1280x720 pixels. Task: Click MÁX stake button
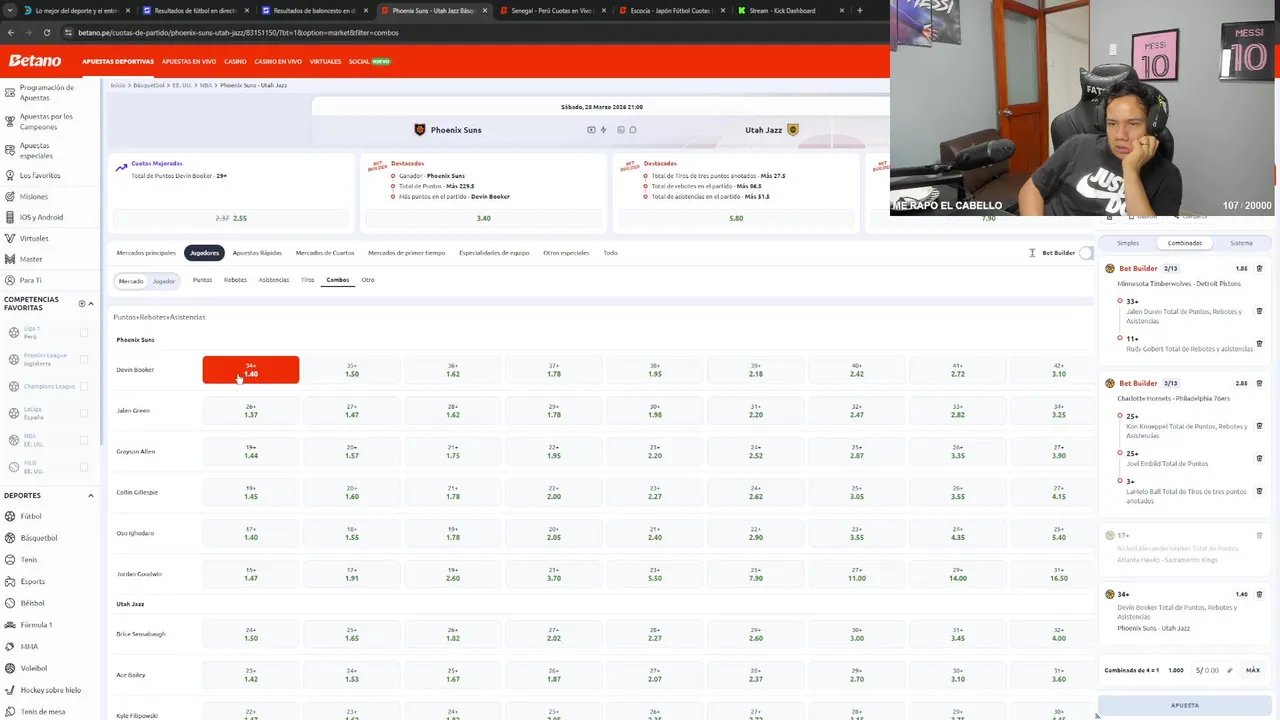[x=1253, y=670]
